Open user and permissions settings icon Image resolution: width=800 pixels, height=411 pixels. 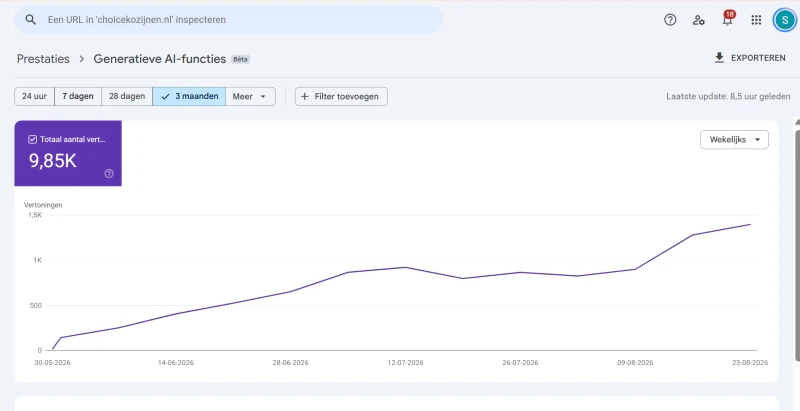698,20
